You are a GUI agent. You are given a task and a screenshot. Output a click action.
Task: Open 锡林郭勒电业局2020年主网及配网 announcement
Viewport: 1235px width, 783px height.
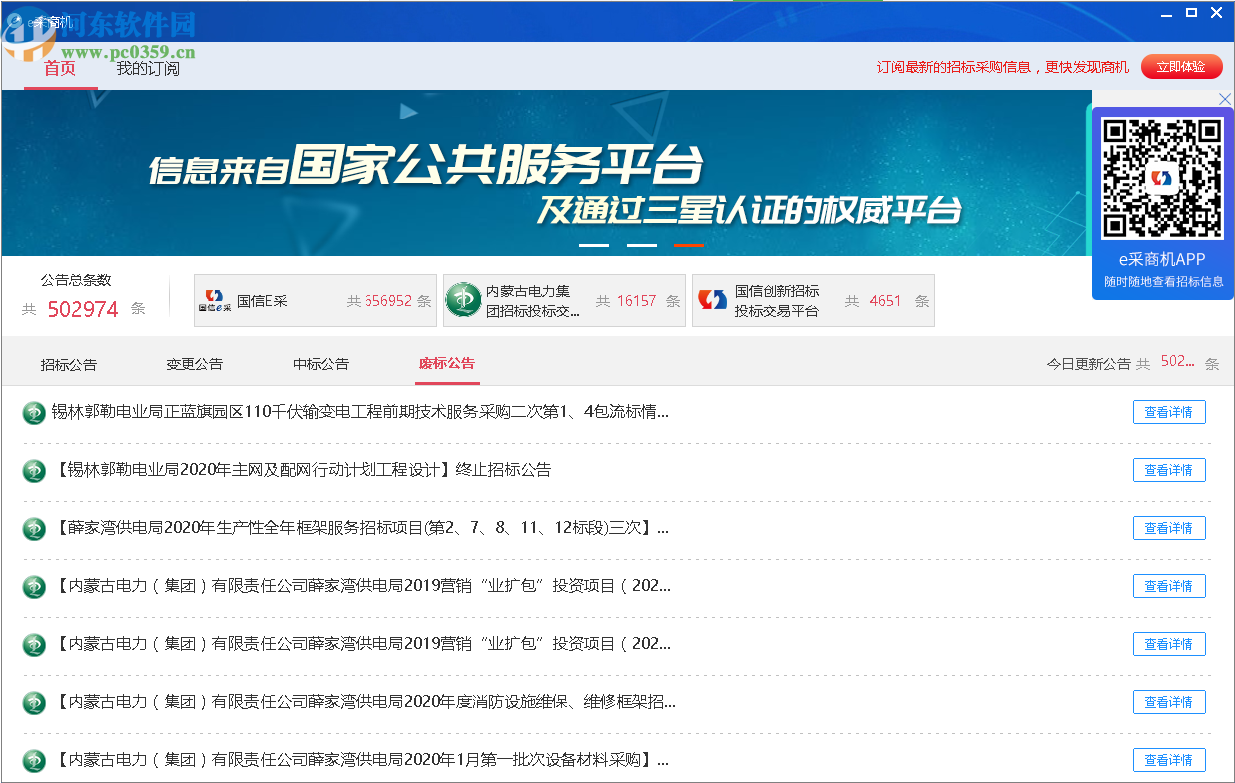point(301,470)
